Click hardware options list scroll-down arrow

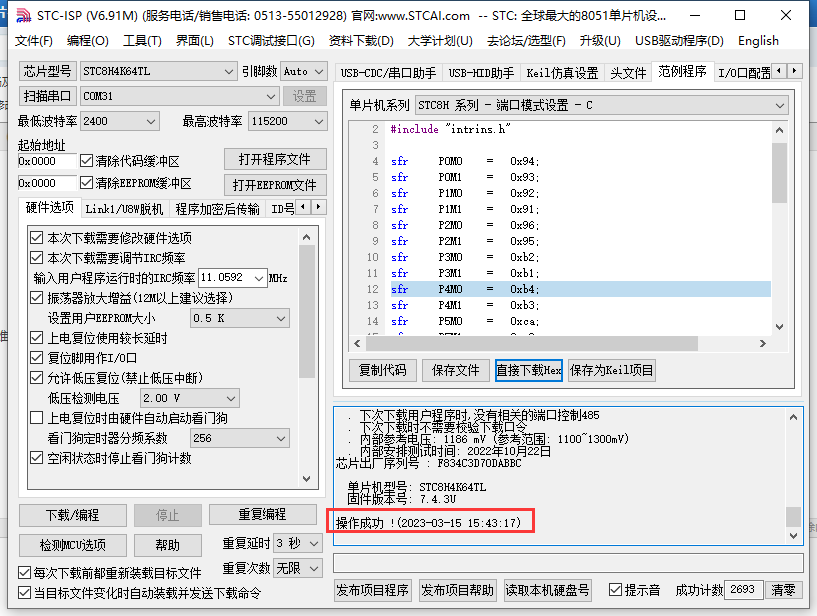point(306,478)
